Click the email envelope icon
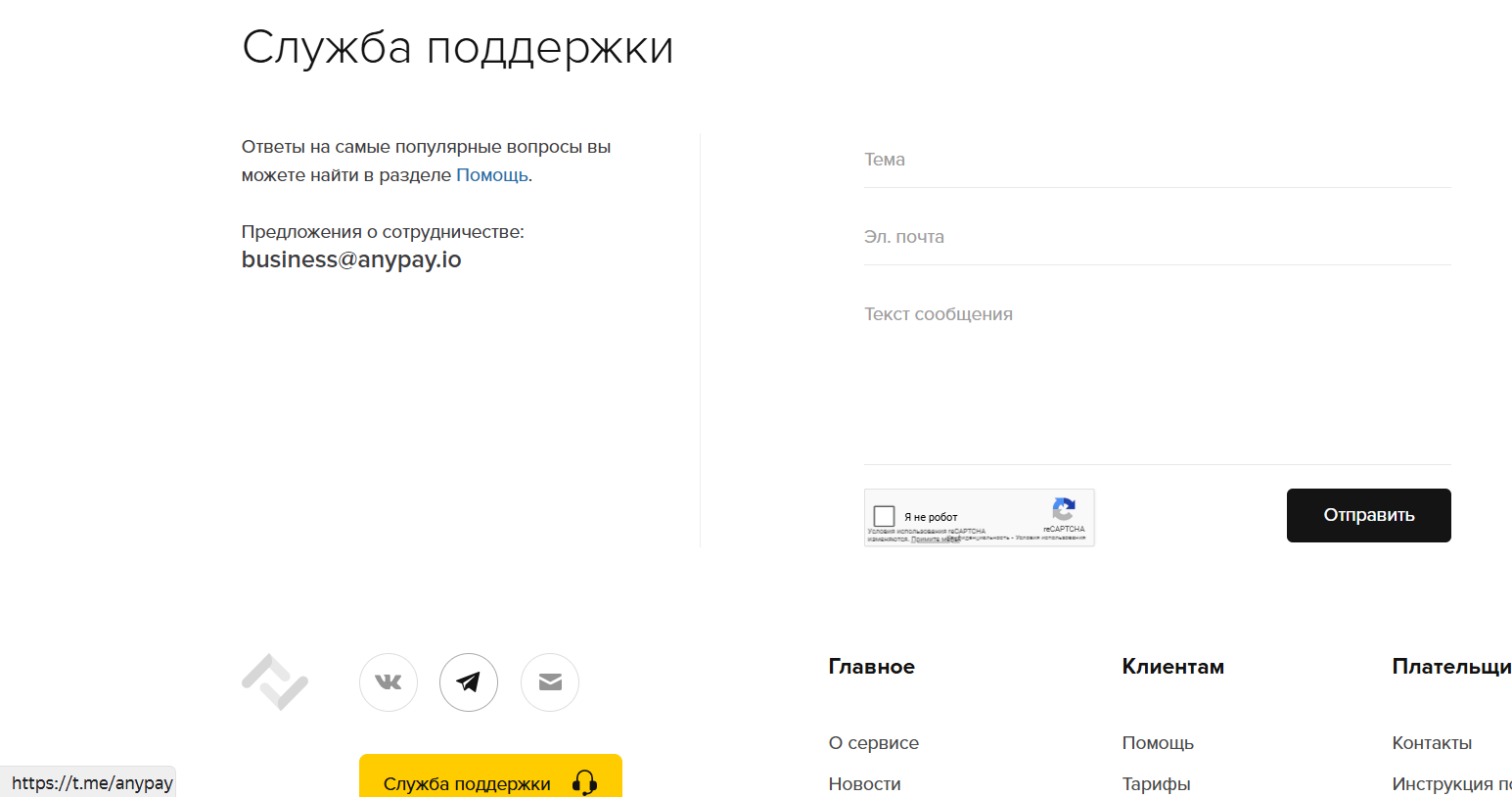Screen dimensions: 1512x797 click(549, 682)
